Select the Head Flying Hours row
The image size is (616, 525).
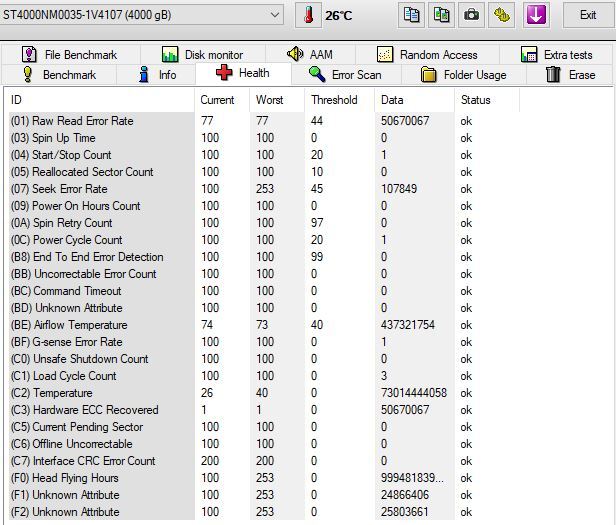[264, 478]
